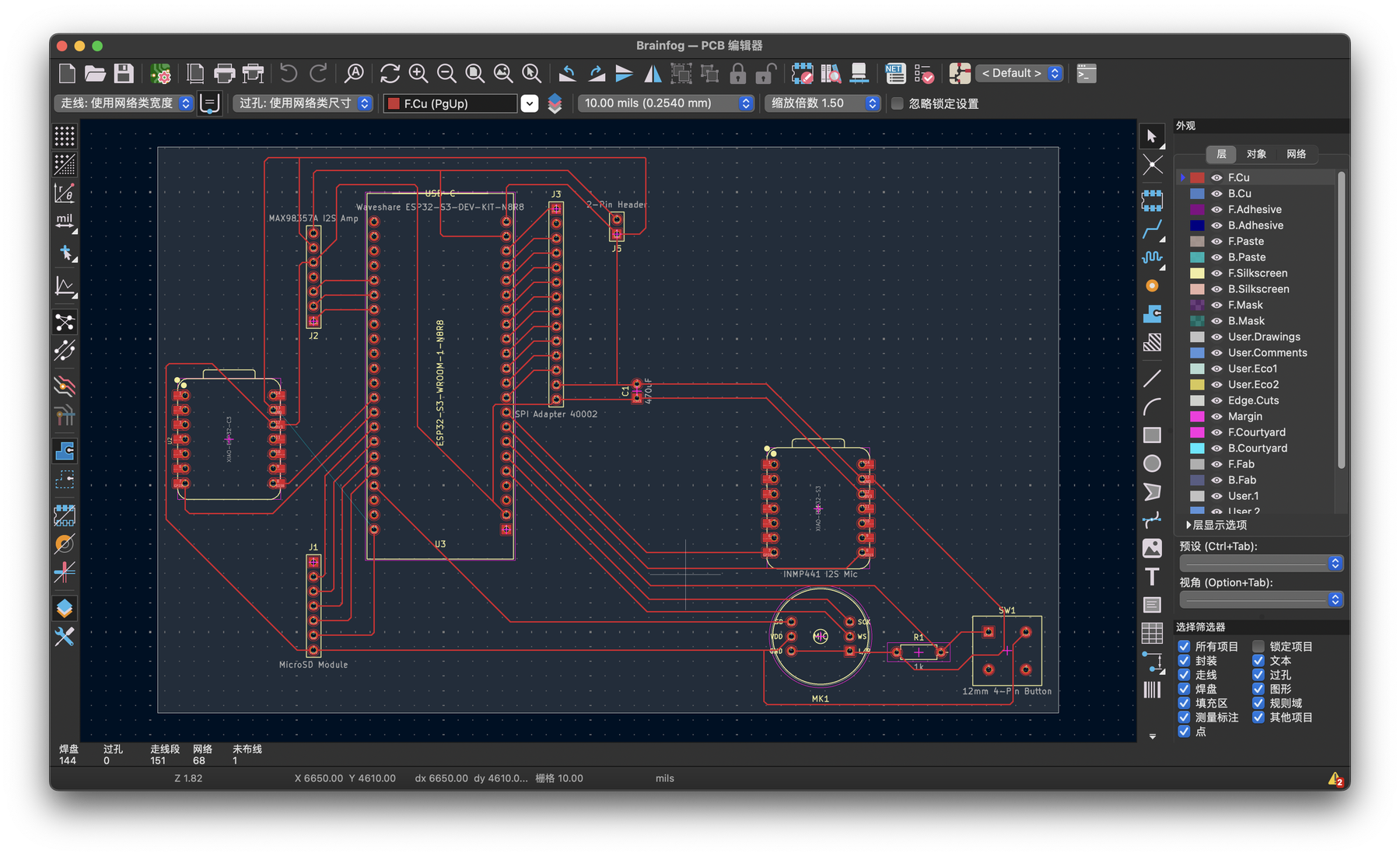The image size is (1400, 856).
Task: Click the Save board icon
Action: pos(124,74)
